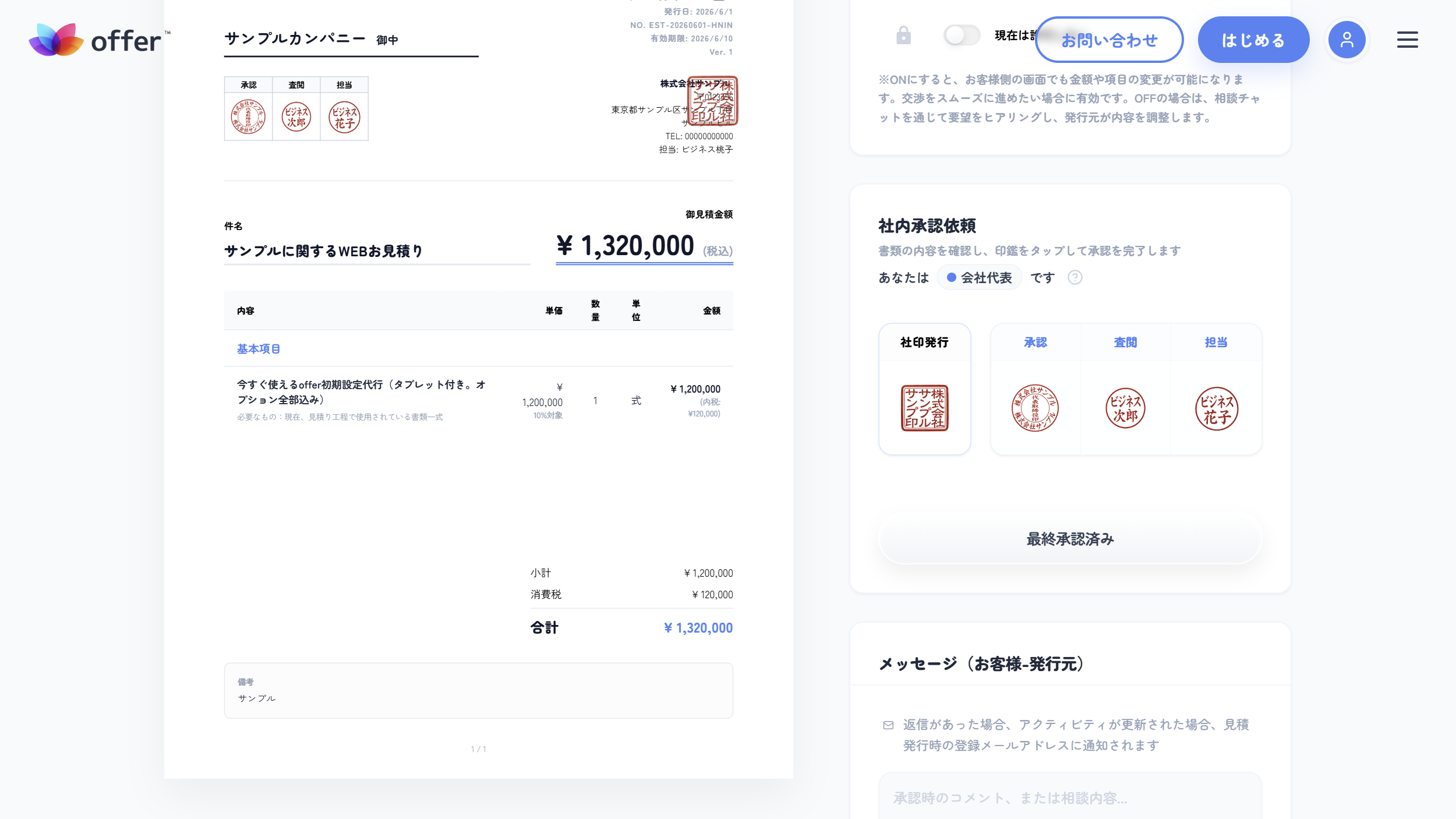The image size is (1456, 819).
Task: Click the 基本項目 section link
Action: 258,349
